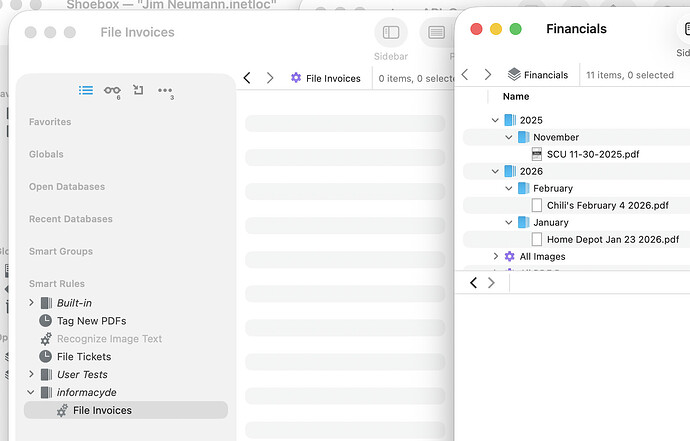690x441 pixels.
Task: Go back in File Invoices window
Action: click(x=247, y=78)
